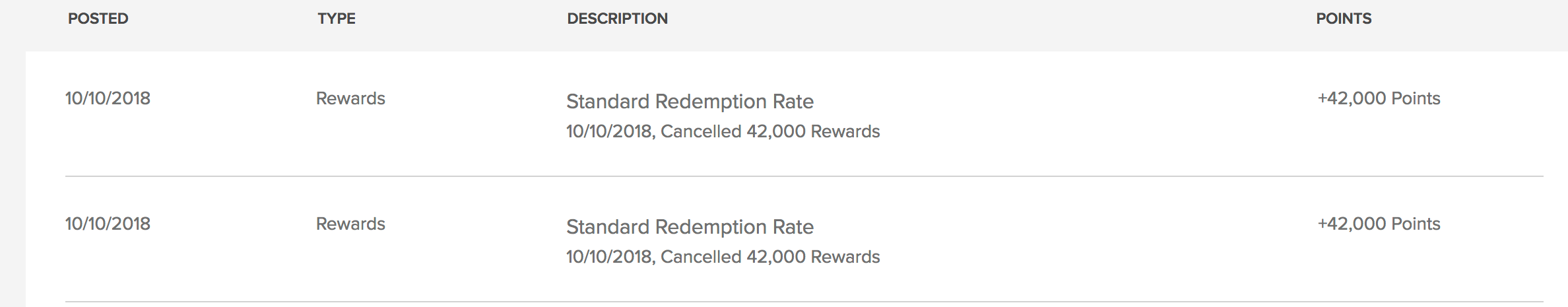Select the first row's posted date 10/10/2018

(108, 98)
